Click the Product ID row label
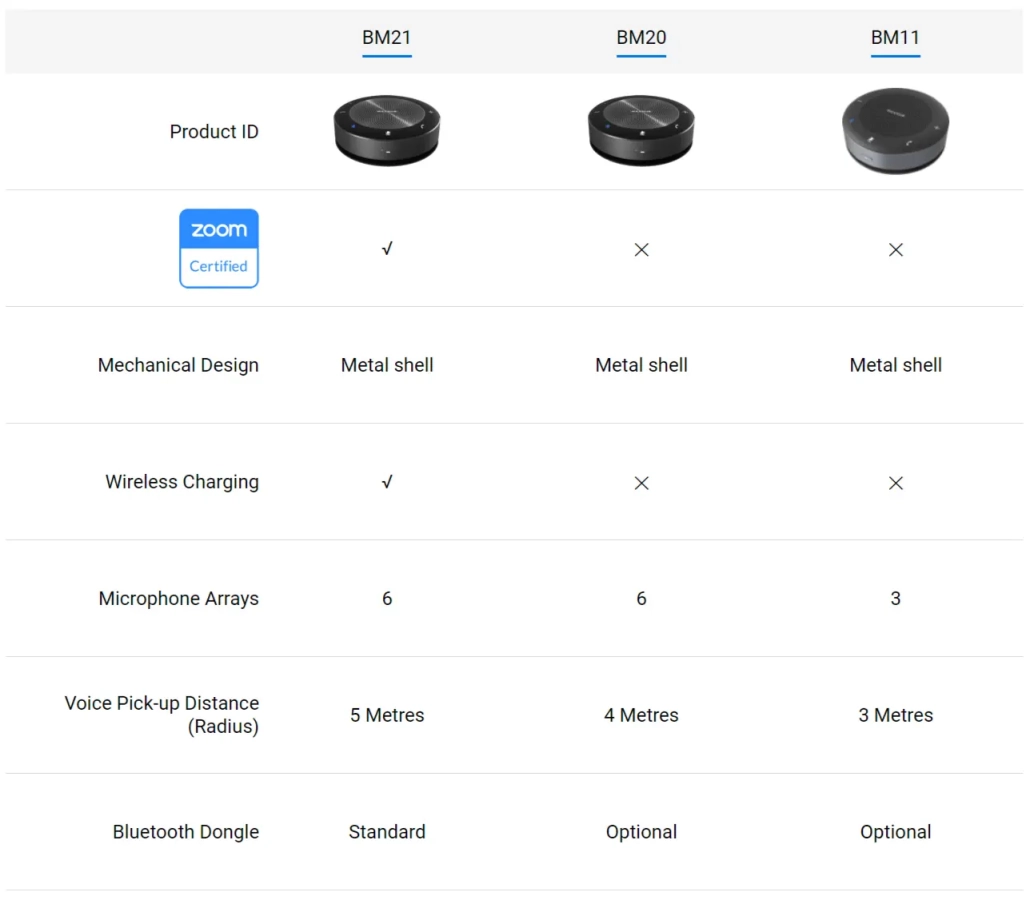This screenshot has height=908, width=1030. pyautogui.click(x=214, y=132)
